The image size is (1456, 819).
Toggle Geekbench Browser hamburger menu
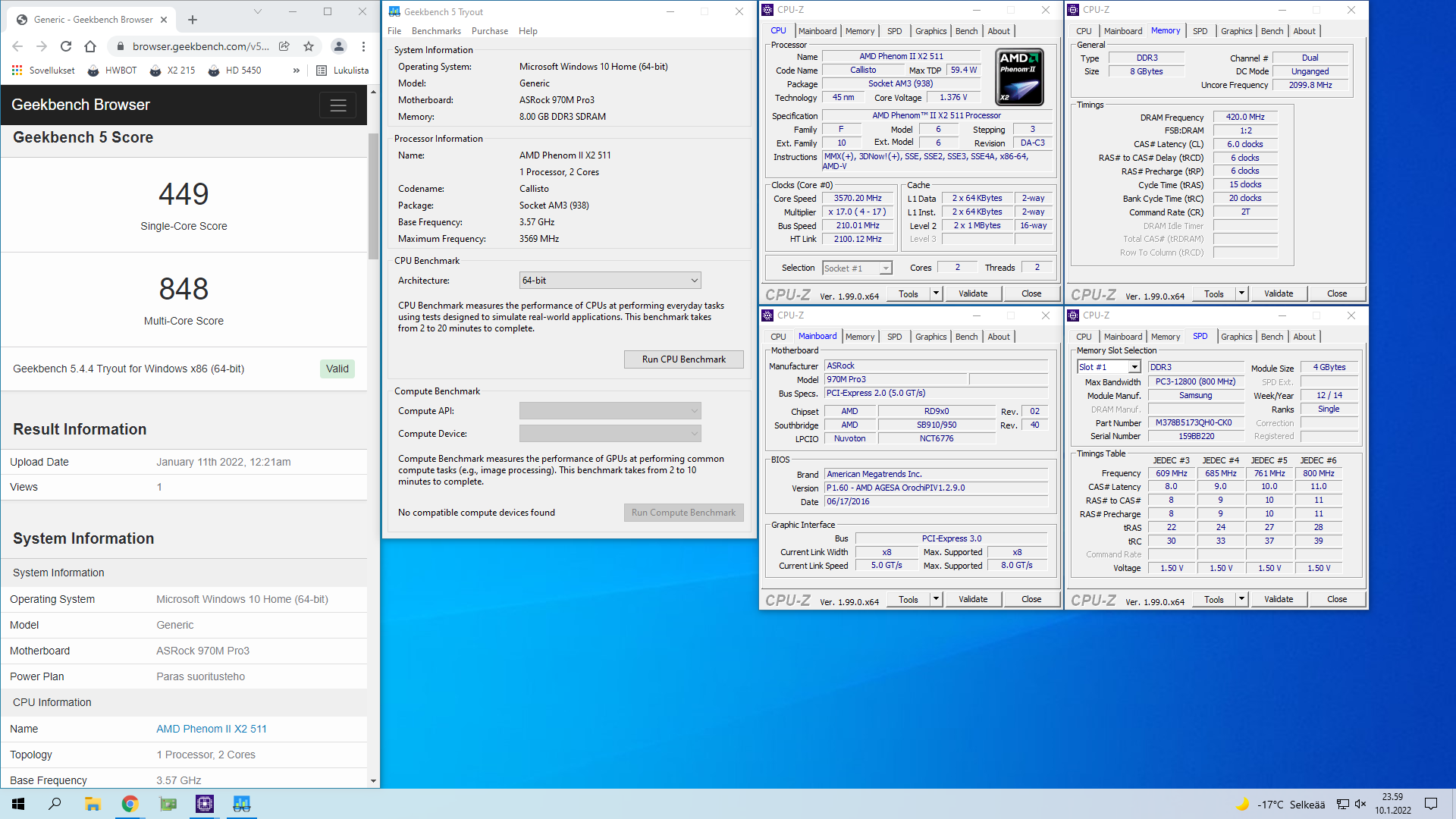[x=338, y=105]
